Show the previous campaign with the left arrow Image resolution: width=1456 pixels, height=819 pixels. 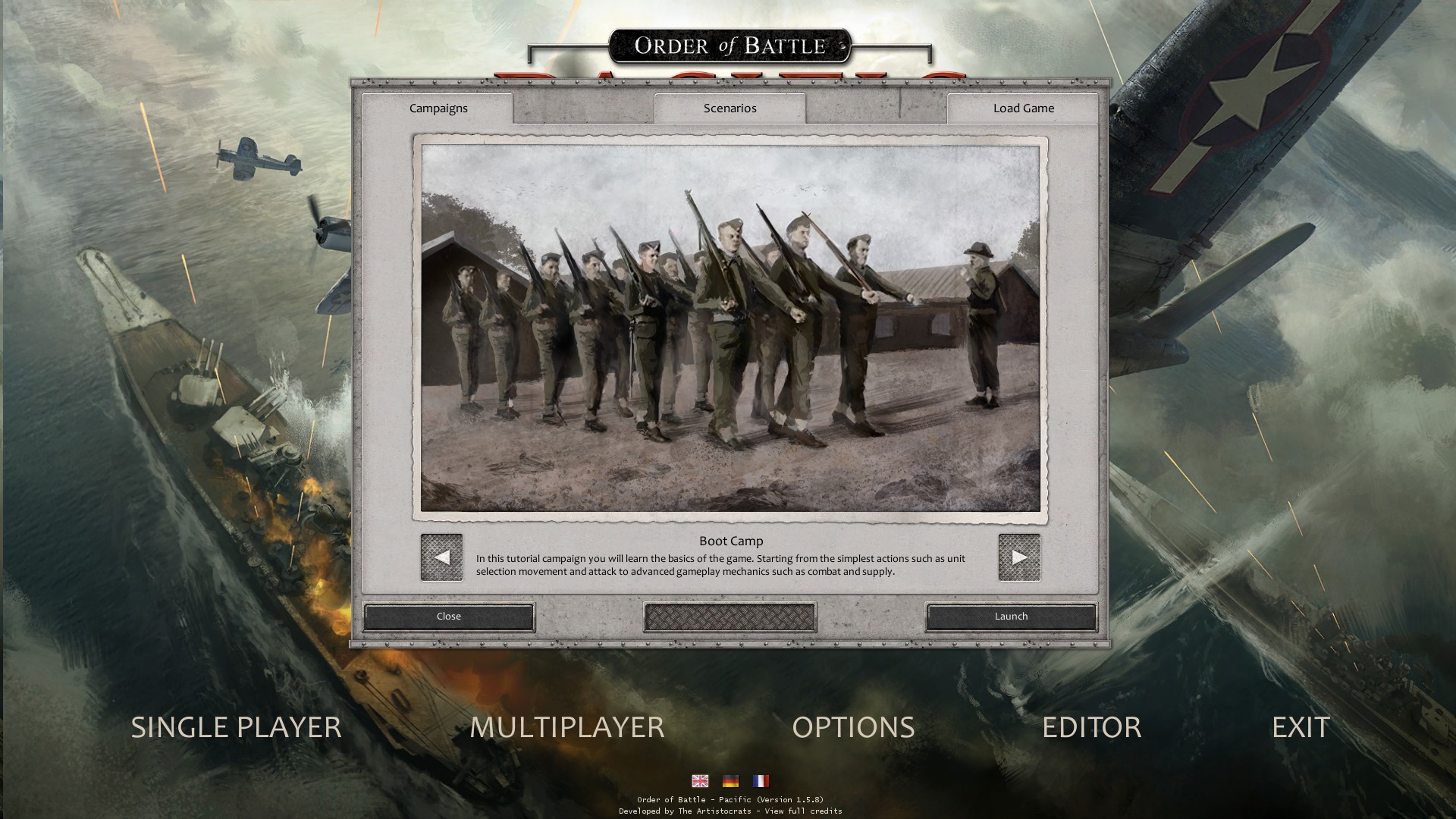click(x=441, y=557)
